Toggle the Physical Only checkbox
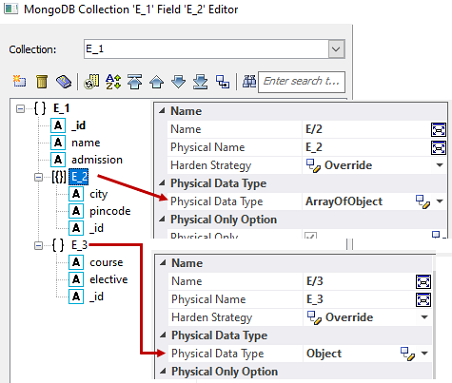This screenshot has height=383, width=452. point(310,235)
